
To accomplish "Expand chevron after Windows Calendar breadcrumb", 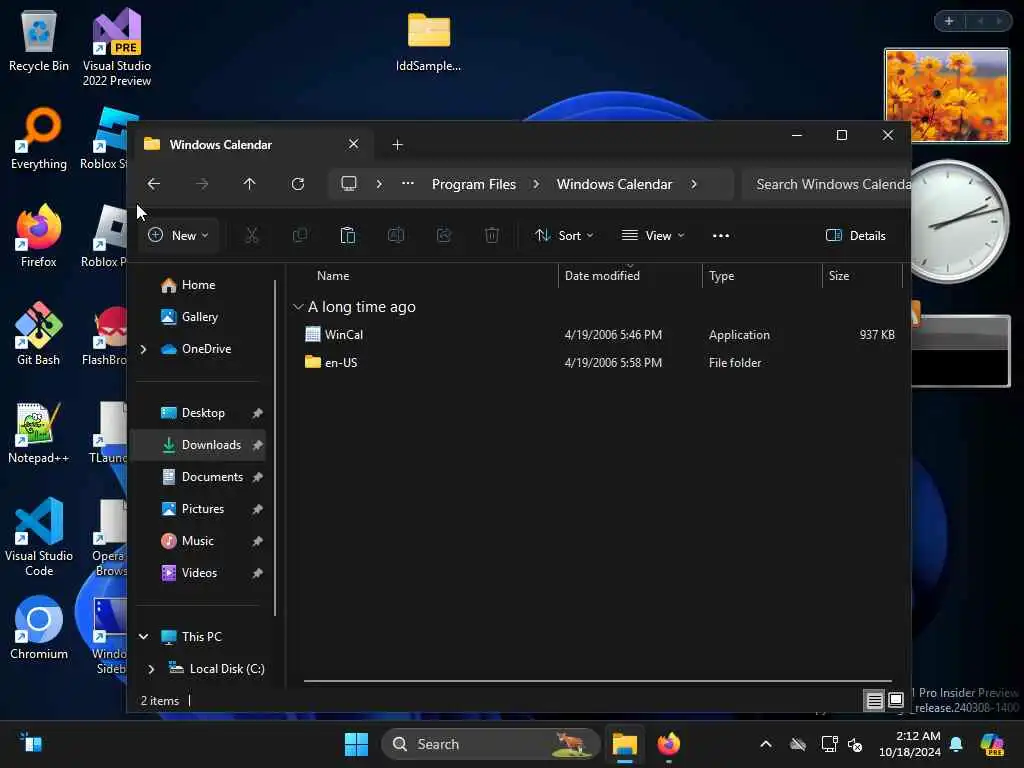I will tap(694, 184).
